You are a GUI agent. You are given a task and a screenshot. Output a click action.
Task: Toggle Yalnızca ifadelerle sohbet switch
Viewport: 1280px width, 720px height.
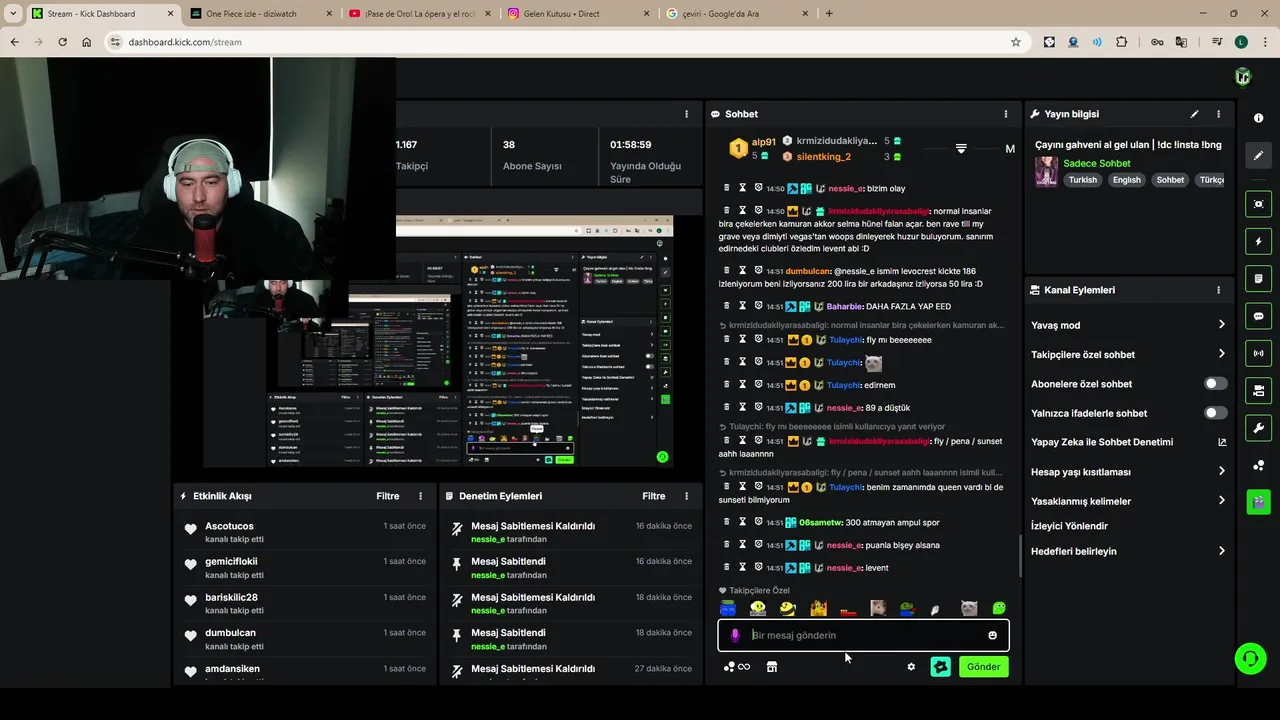point(1216,413)
